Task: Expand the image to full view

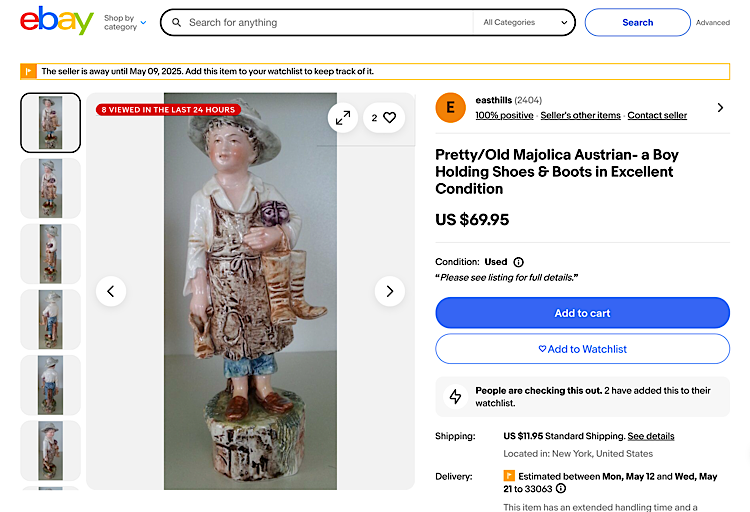Action: tap(343, 118)
